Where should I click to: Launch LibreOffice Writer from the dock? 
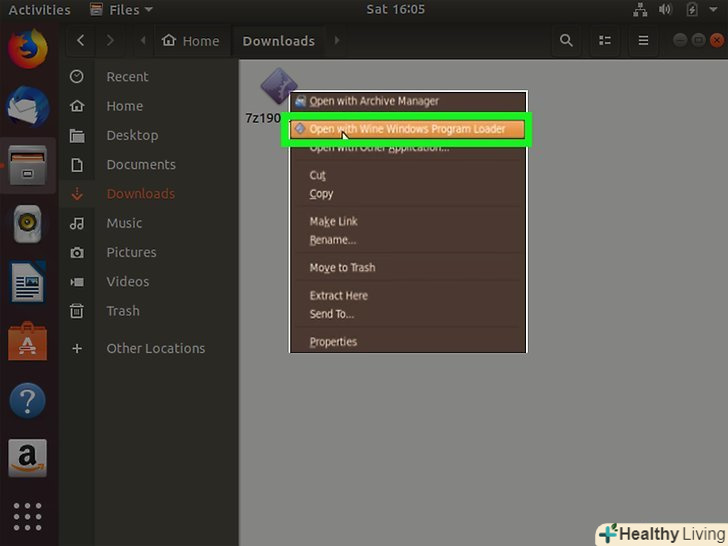pos(28,282)
